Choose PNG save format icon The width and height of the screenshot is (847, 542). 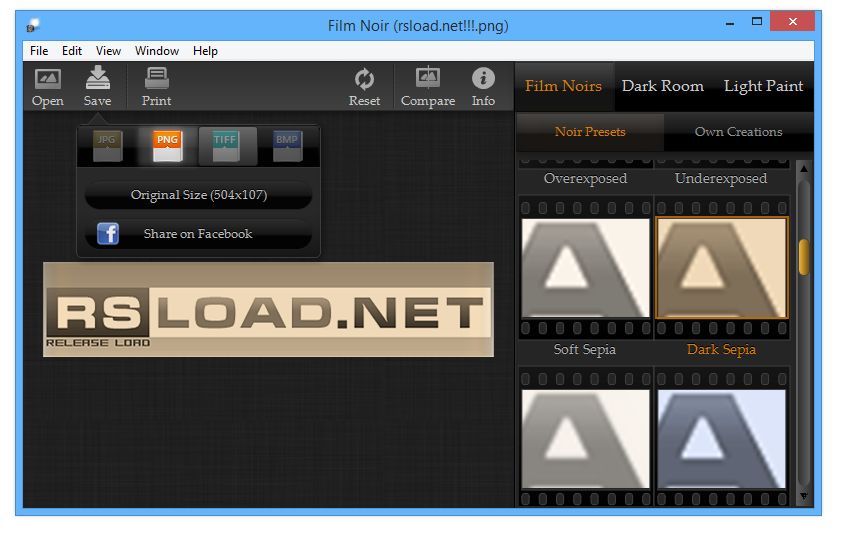point(167,146)
